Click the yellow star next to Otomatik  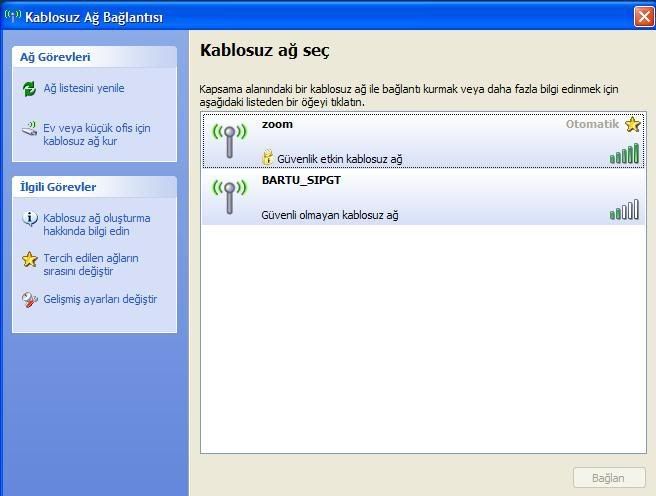(x=632, y=125)
